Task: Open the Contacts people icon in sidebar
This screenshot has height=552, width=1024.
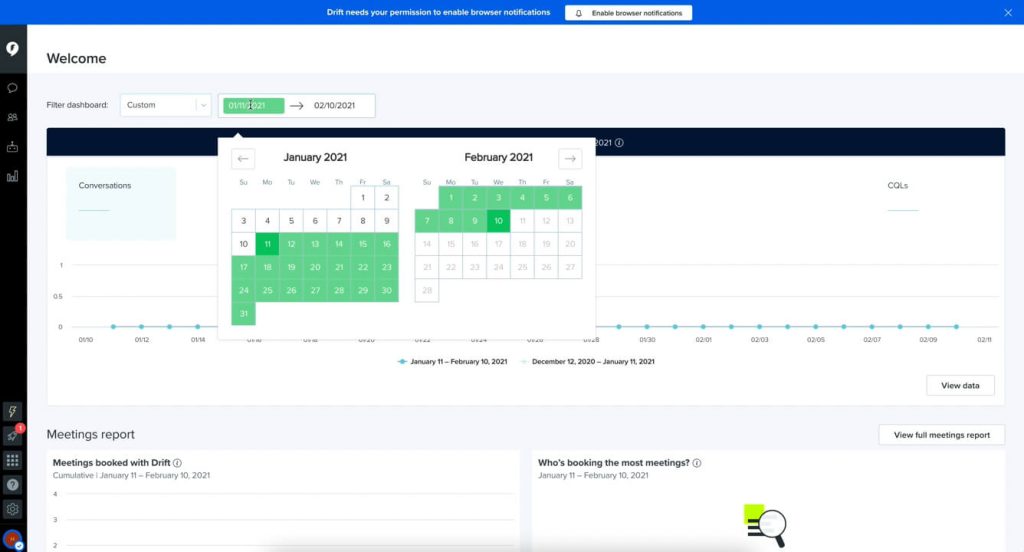Action: coord(13,117)
